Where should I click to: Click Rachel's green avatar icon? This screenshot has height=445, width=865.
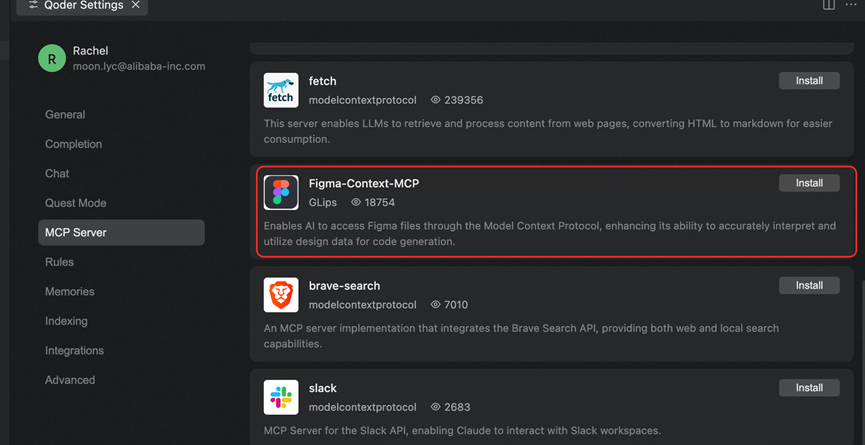point(52,59)
